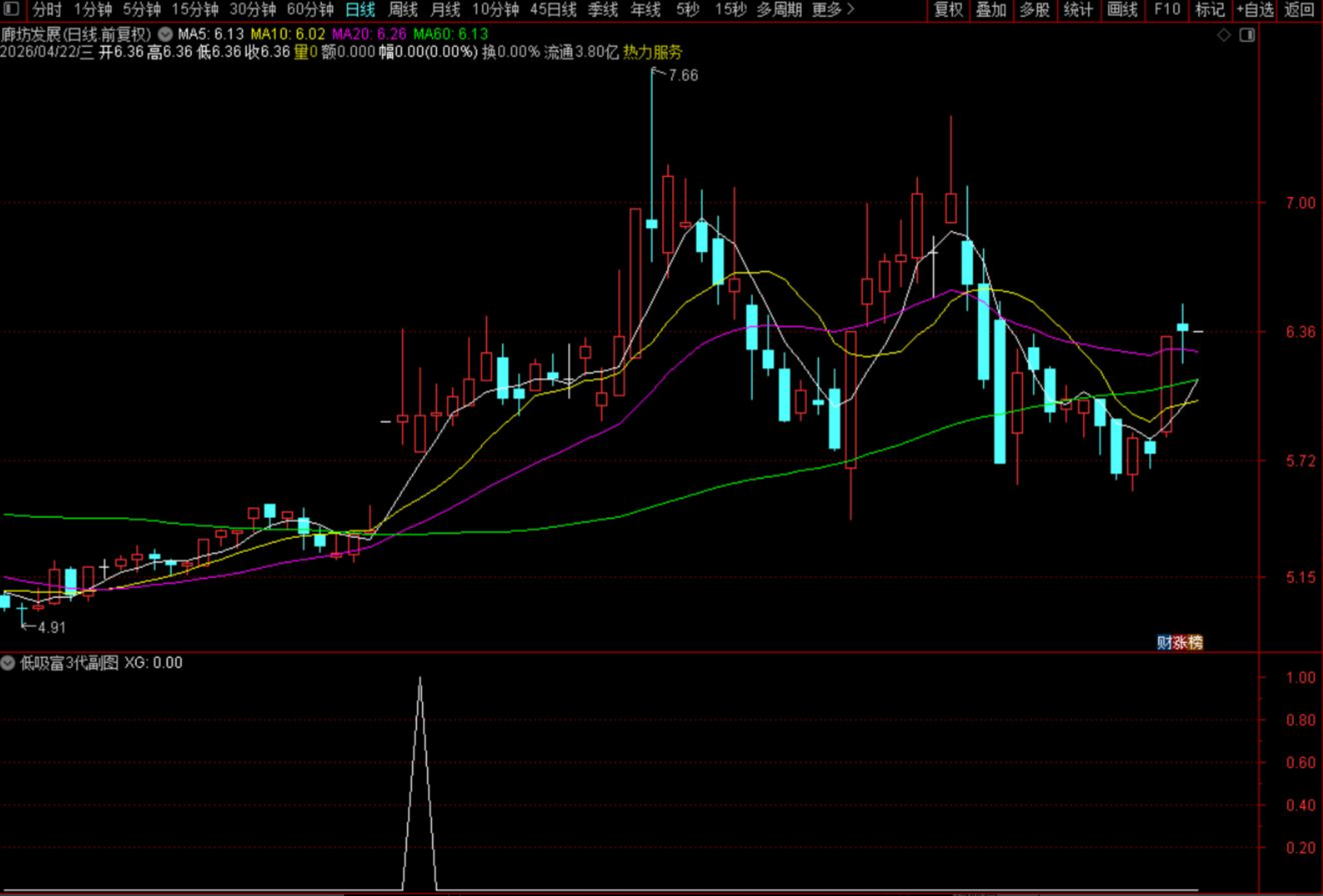The image size is (1323, 896).
Task: Click the 标记 mark tool
Action: coord(1210,10)
